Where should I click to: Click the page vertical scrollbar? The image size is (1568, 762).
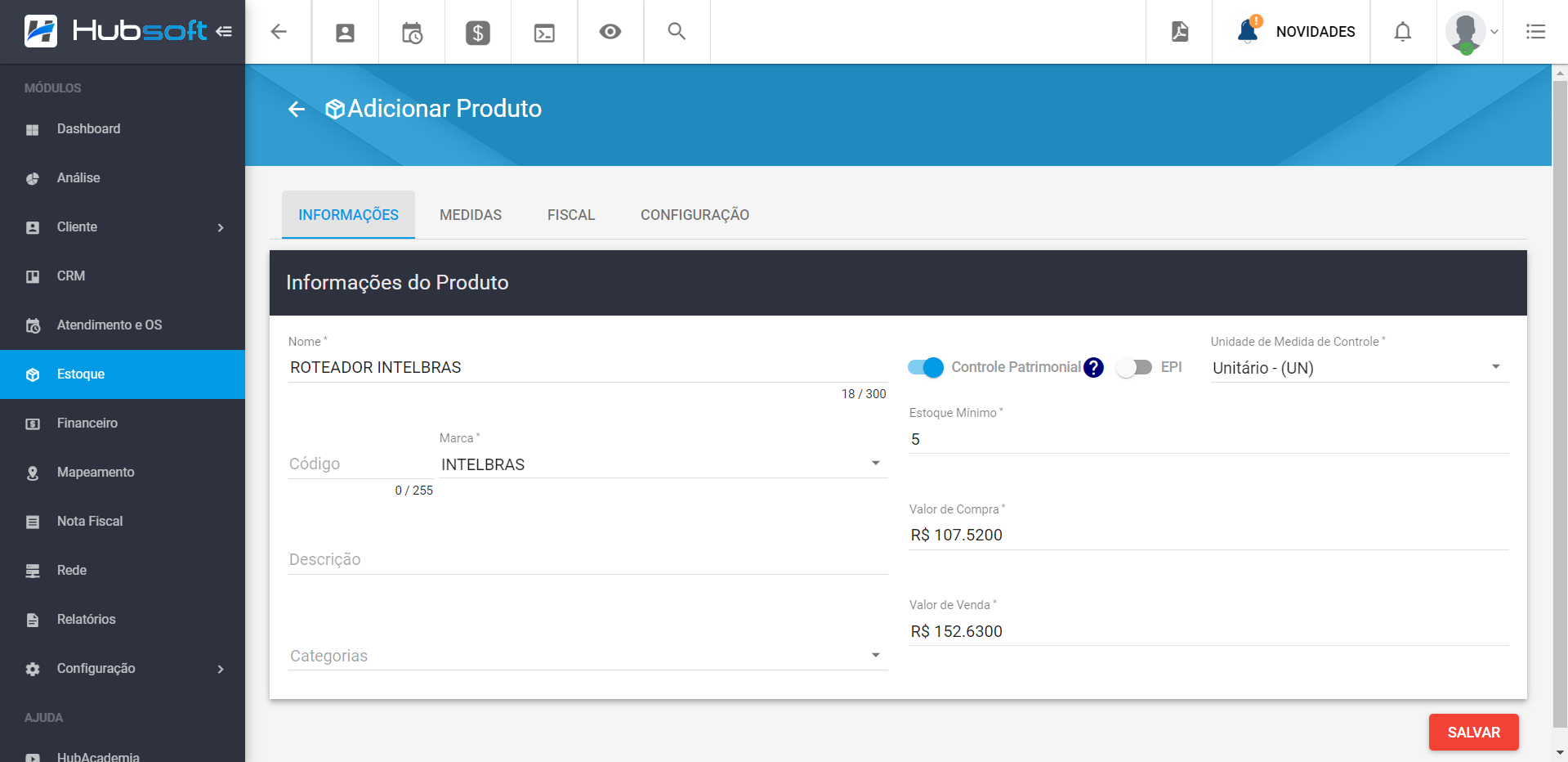[x=1560, y=404]
